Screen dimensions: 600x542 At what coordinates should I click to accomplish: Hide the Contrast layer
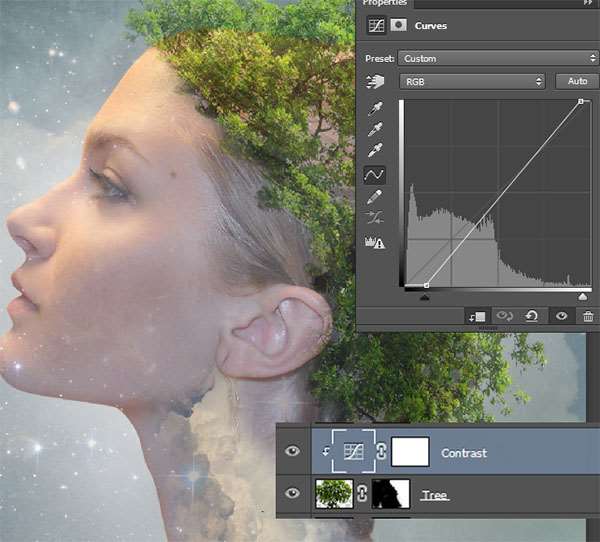(292, 452)
